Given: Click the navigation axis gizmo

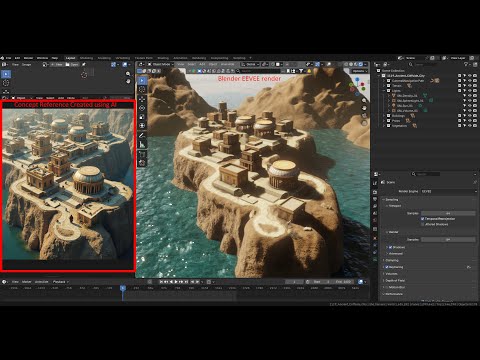Looking at the screenshot, I should [x=357, y=86].
